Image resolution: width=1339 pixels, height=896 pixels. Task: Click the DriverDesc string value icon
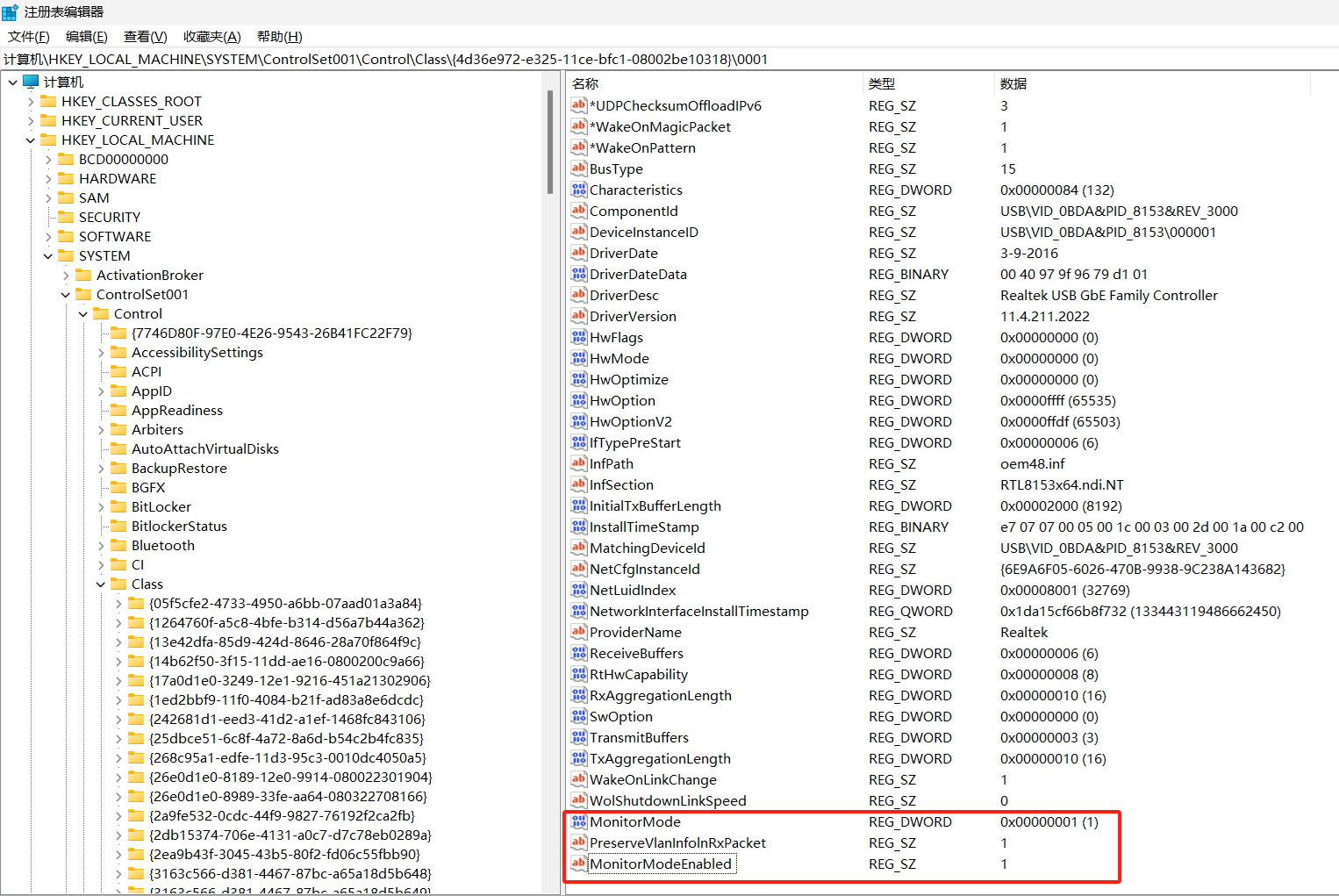coord(578,296)
